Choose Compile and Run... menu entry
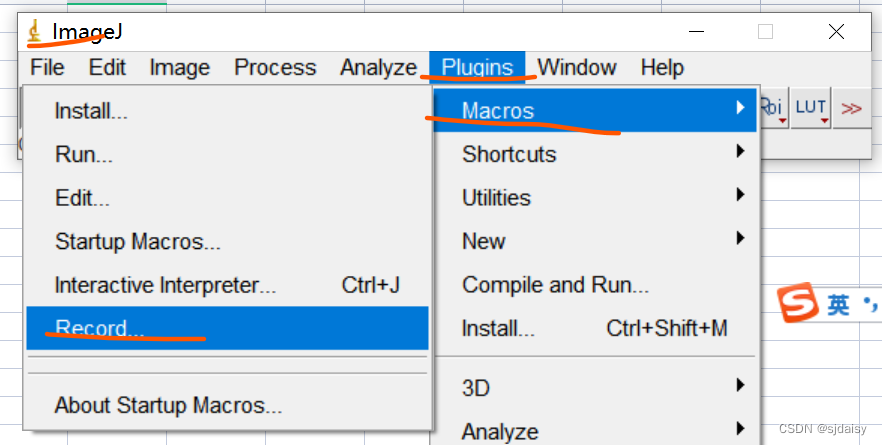The height and width of the screenshot is (445, 882). pos(597,285)
